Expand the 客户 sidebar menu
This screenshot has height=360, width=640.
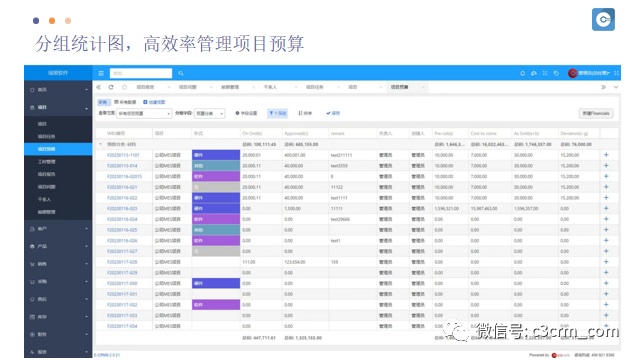pyautogui.click(x=58, y=229)
